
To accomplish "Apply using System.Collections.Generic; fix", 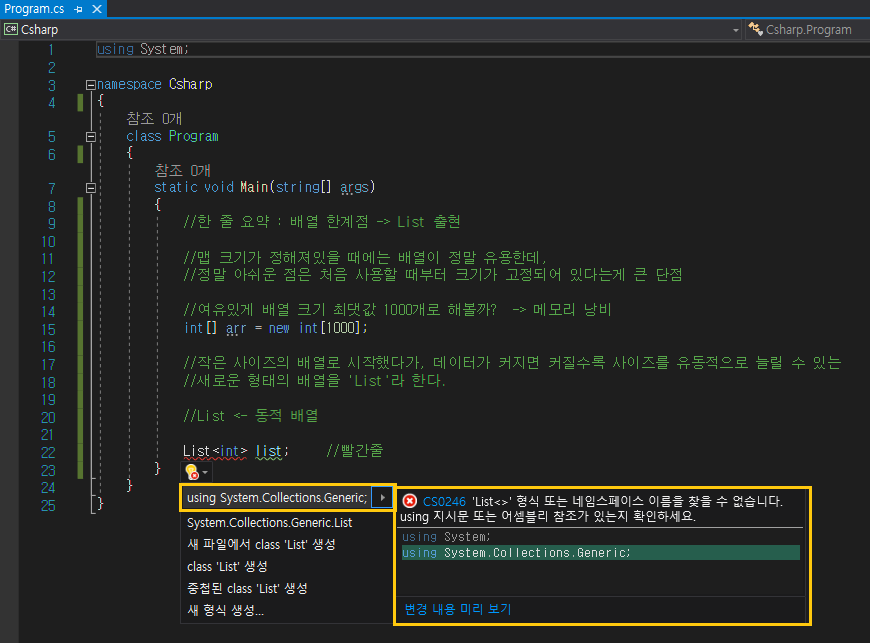I will [x=277, y=498].
